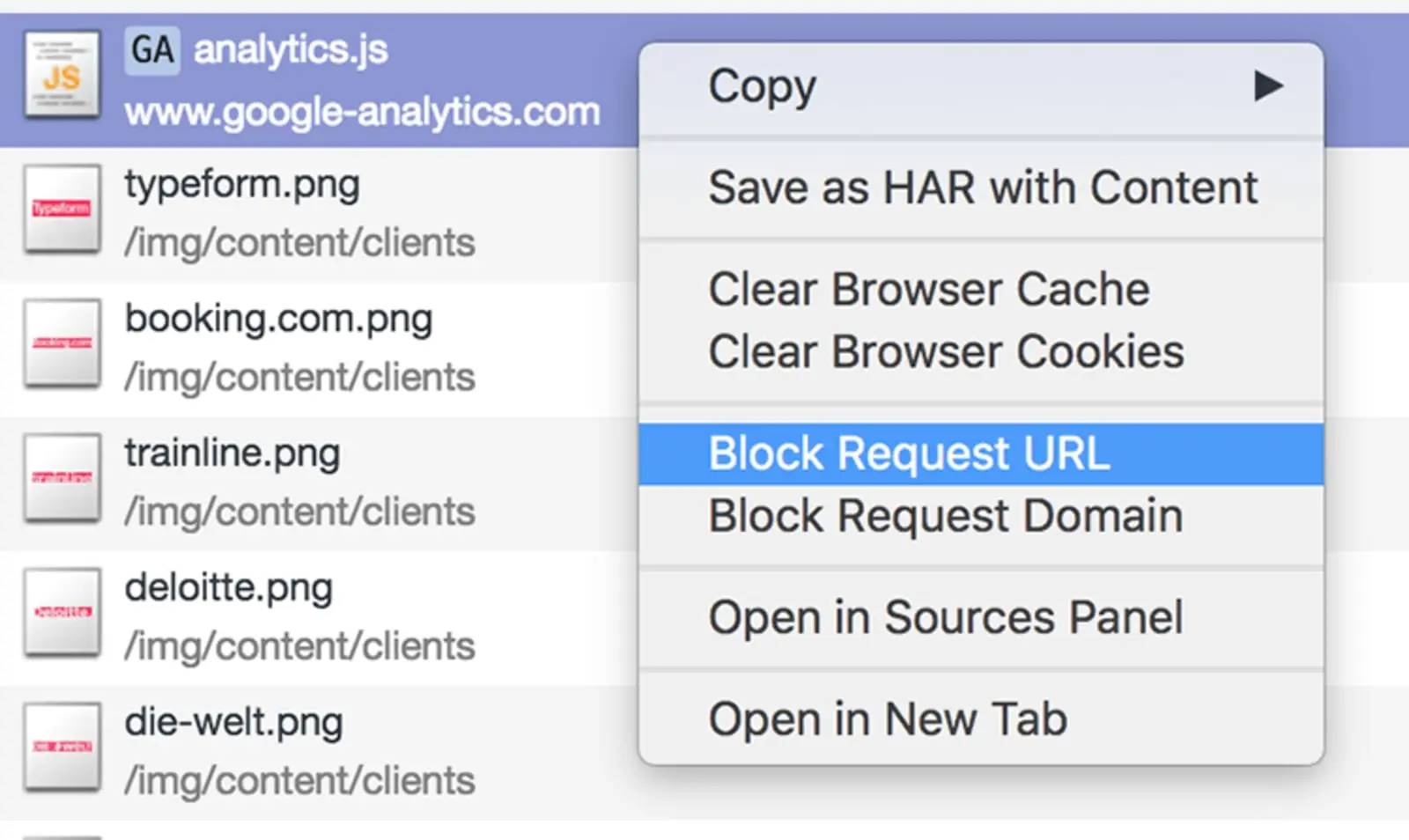This screenshot has width=1409, height=840.
Task: Click the trainline.png thumbnail icon
Action: 62,478
